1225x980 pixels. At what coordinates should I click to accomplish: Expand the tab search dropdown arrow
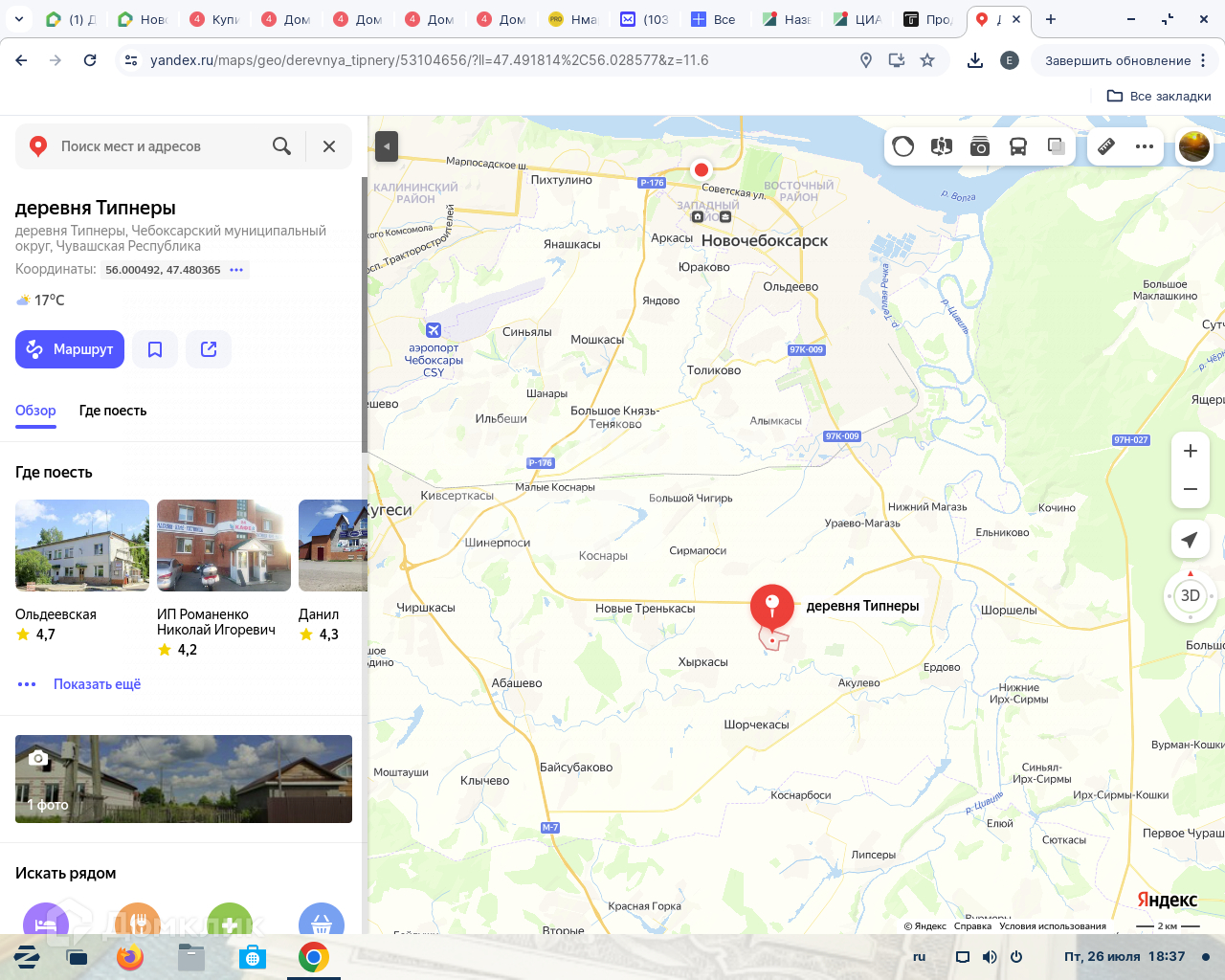(x=19, y=19)
